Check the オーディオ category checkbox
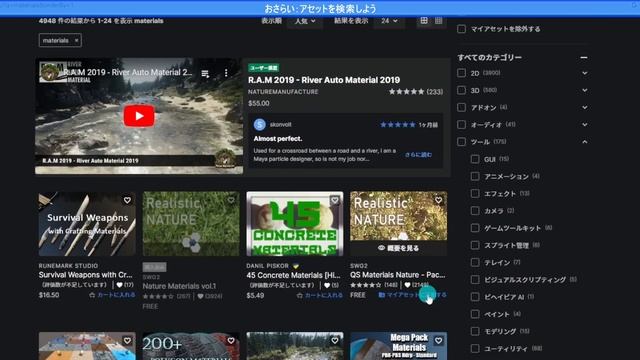640x360 pixels. (461, 124)
